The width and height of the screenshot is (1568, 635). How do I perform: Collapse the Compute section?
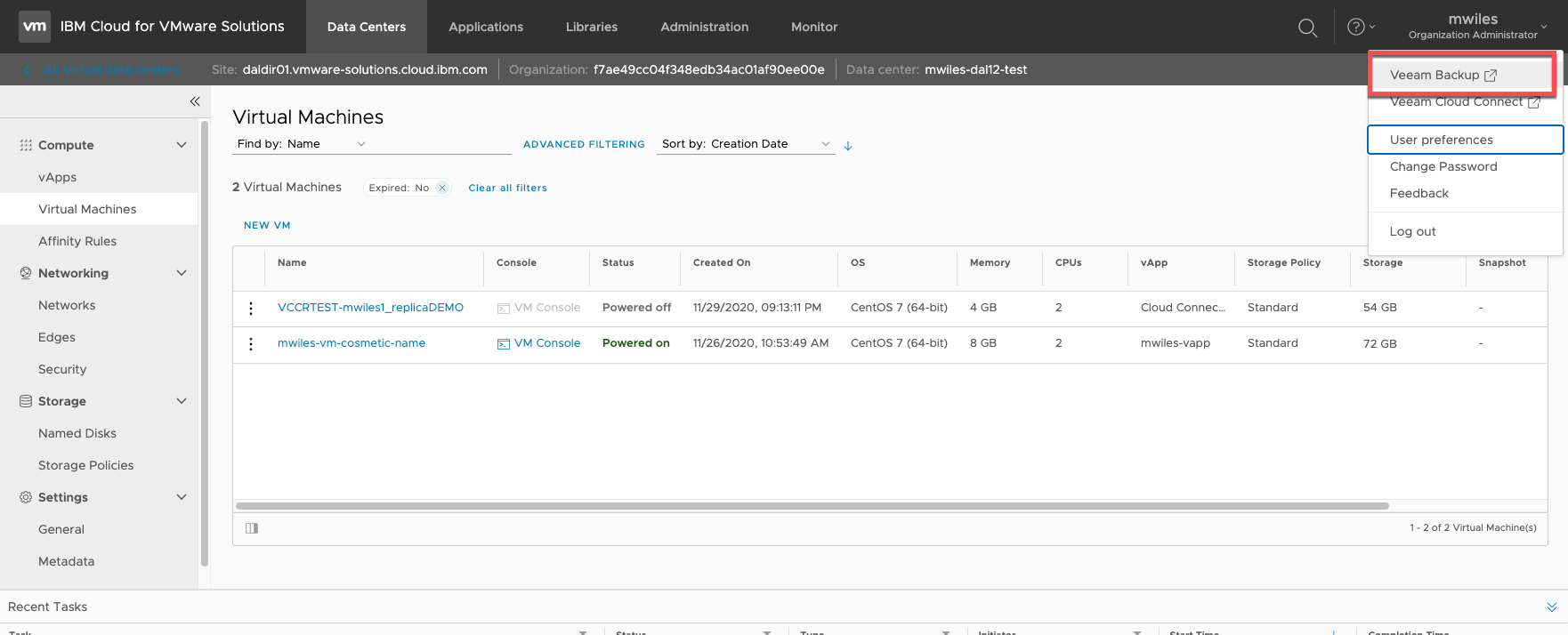[x=182, y=145]
